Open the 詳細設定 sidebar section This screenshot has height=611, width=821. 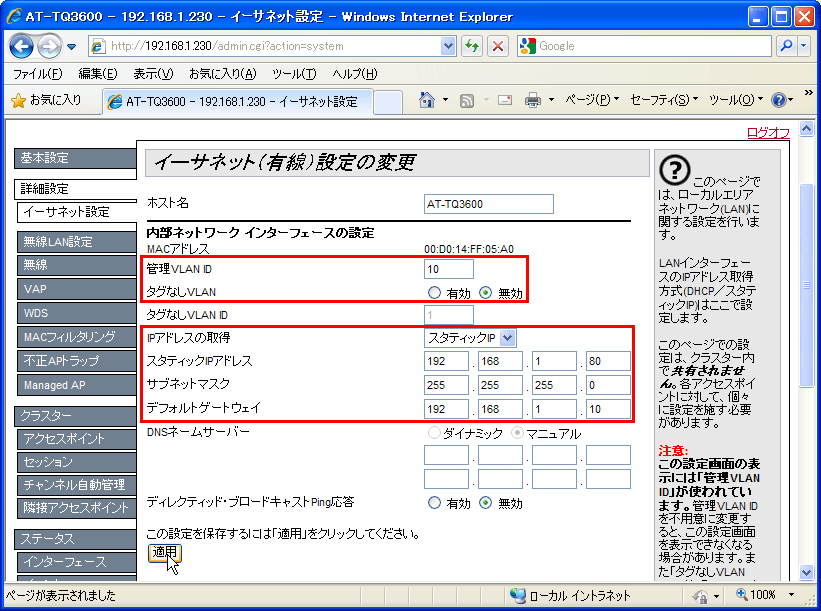pos(75,188)
